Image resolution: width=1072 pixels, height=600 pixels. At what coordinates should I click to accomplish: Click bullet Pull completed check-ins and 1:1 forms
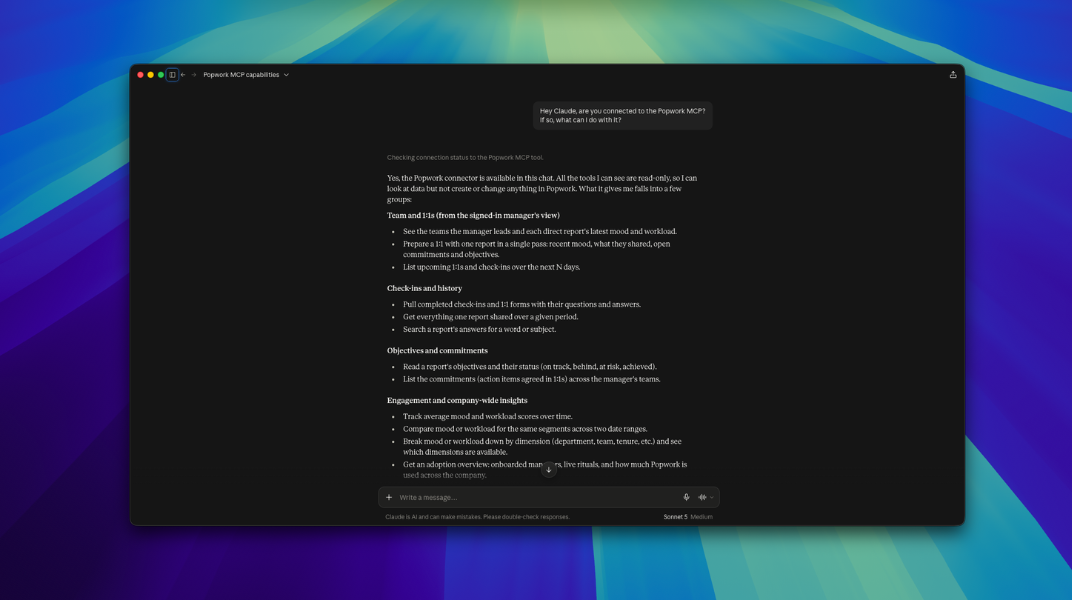coord(522,305)
